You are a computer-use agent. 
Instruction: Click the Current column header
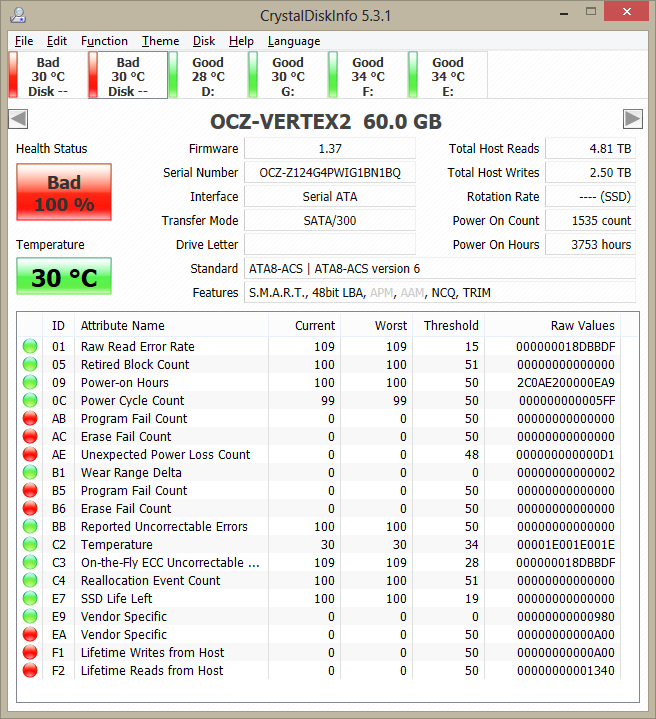pyautogui.click(x=304, y=325)
